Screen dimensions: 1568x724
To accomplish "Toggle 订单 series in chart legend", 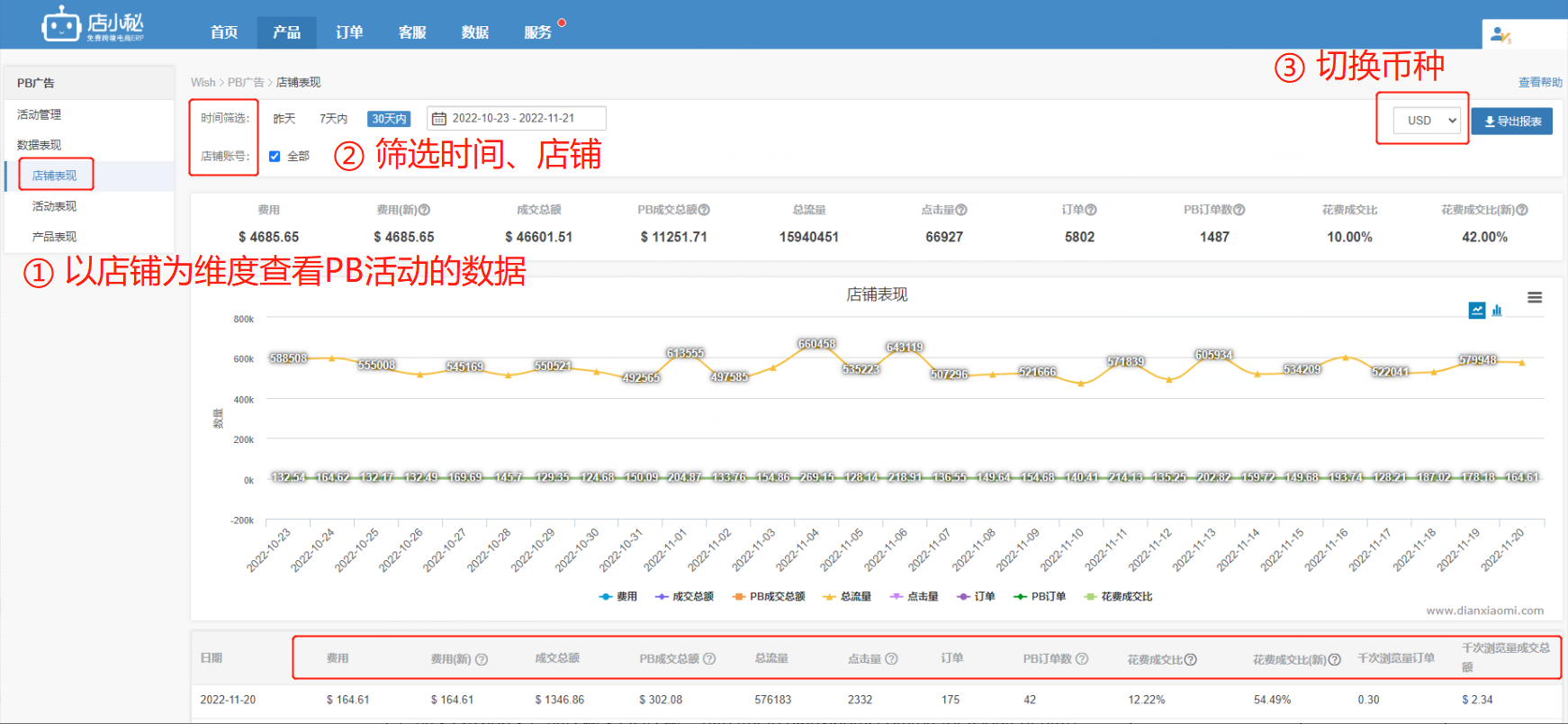I will pyautogui.click(x=976, y=597).
